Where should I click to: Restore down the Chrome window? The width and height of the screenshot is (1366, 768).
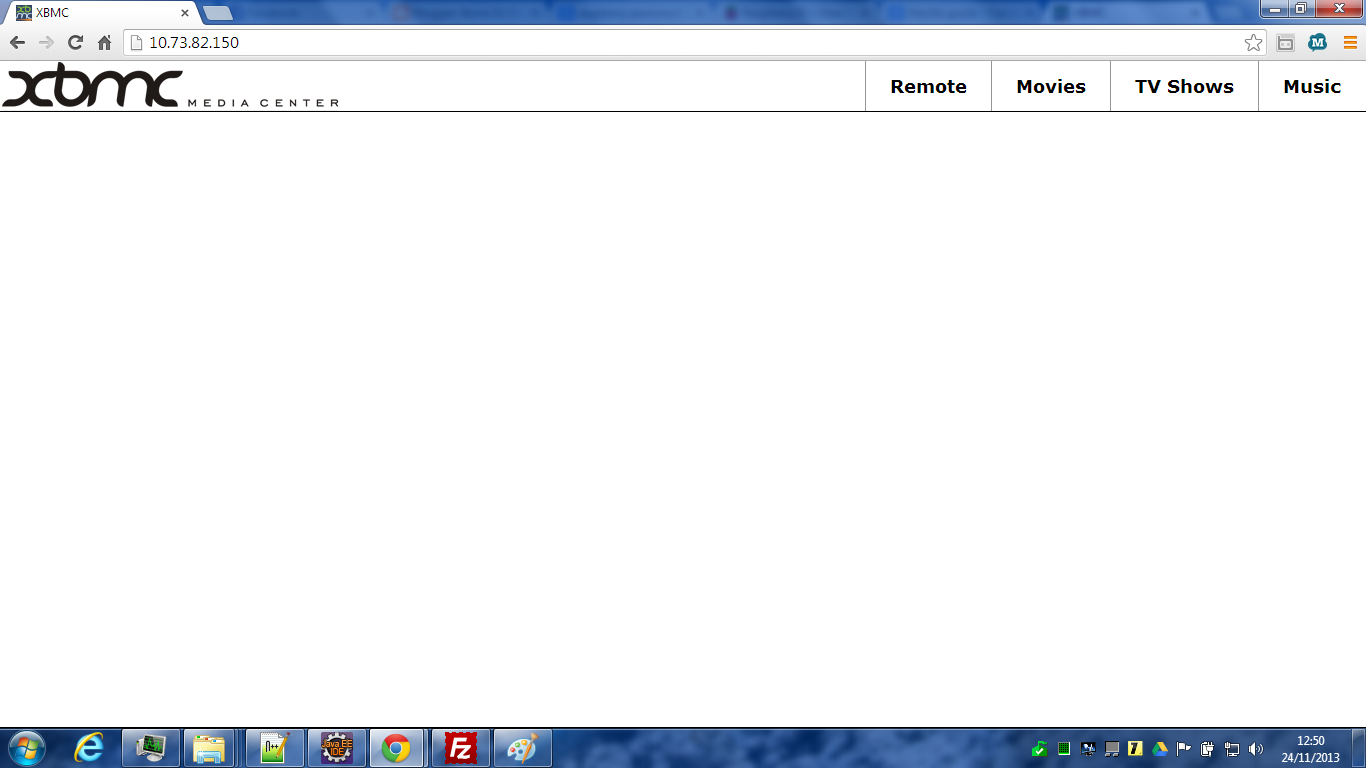click(1300, 9)
